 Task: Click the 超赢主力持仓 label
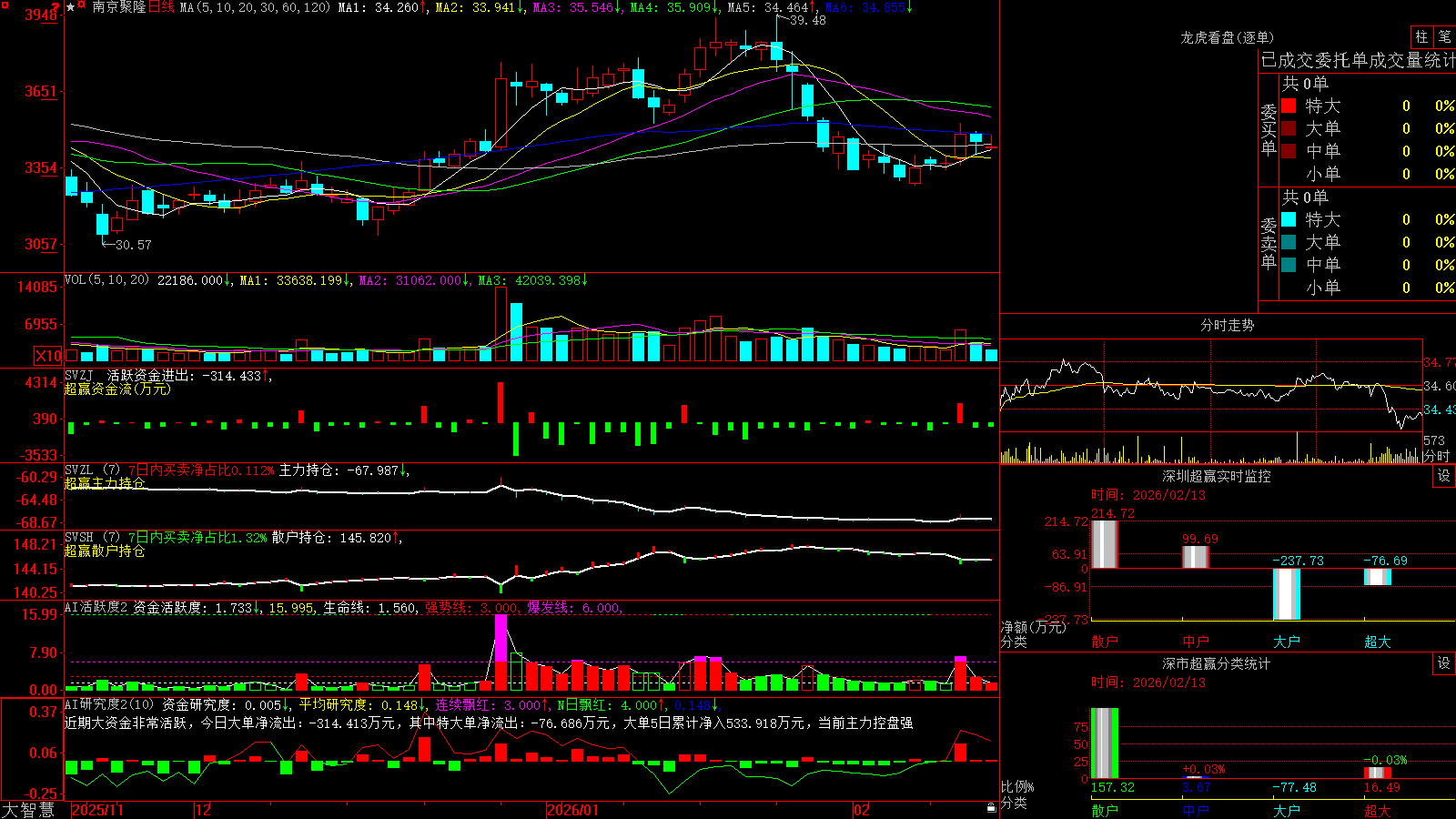[105, 483]
